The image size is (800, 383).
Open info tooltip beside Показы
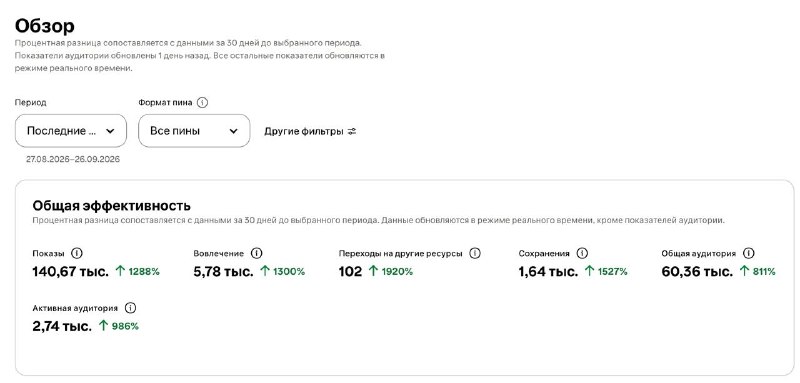tap(77, 253)
